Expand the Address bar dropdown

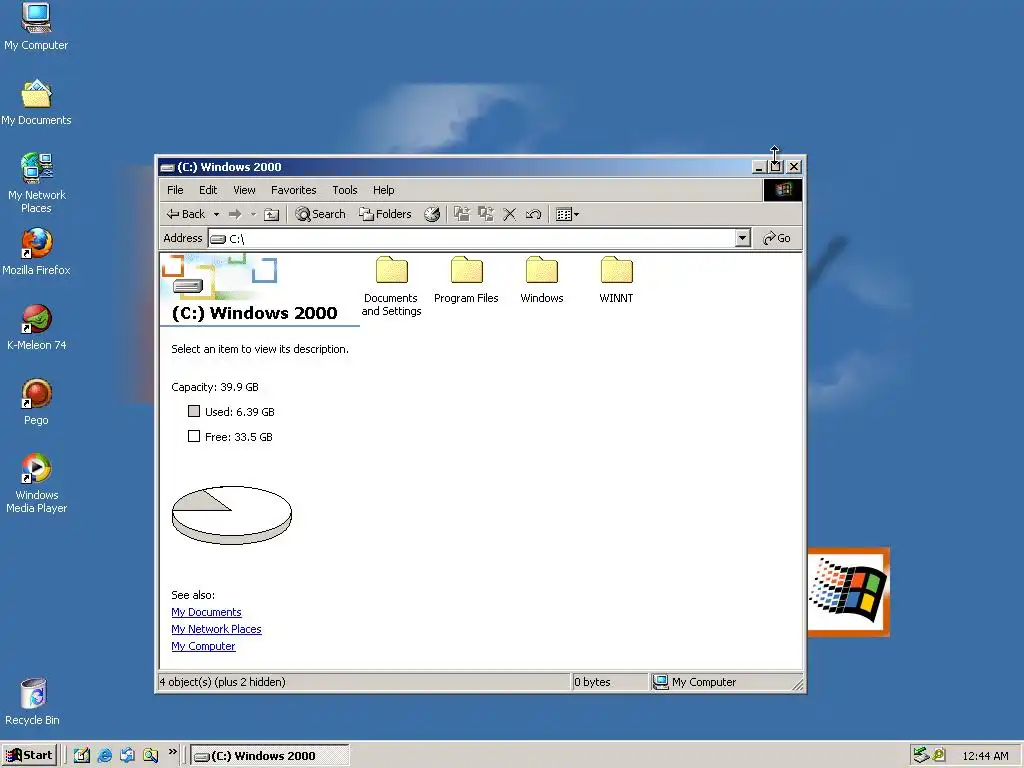coord(742,238)
